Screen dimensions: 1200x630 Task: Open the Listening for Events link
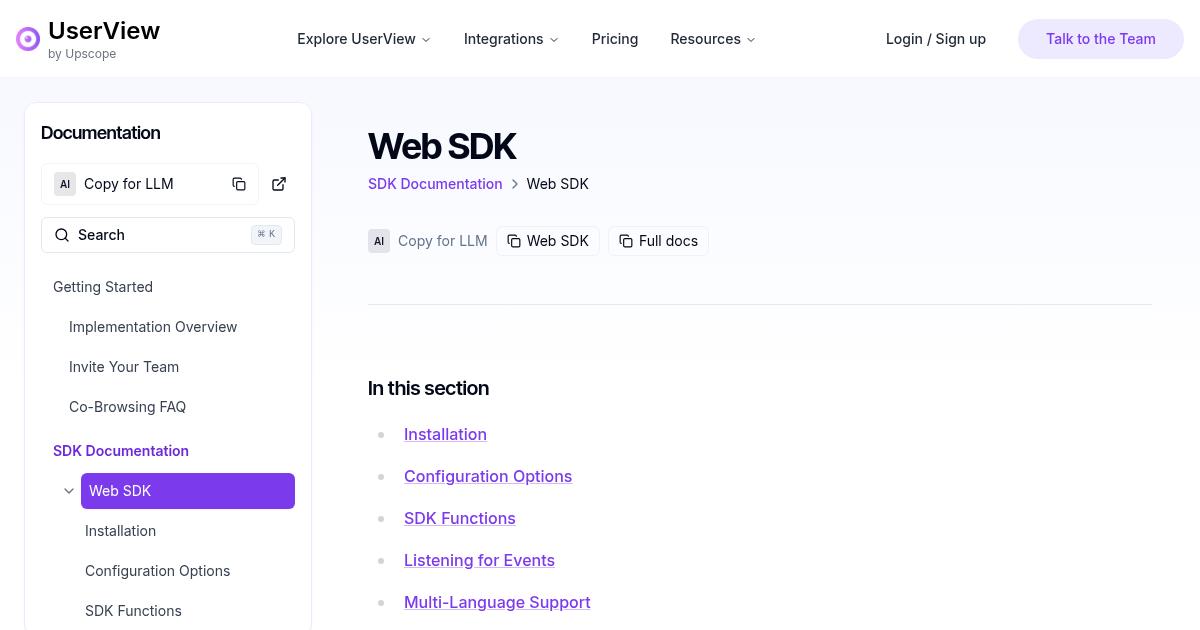point(479,560)
